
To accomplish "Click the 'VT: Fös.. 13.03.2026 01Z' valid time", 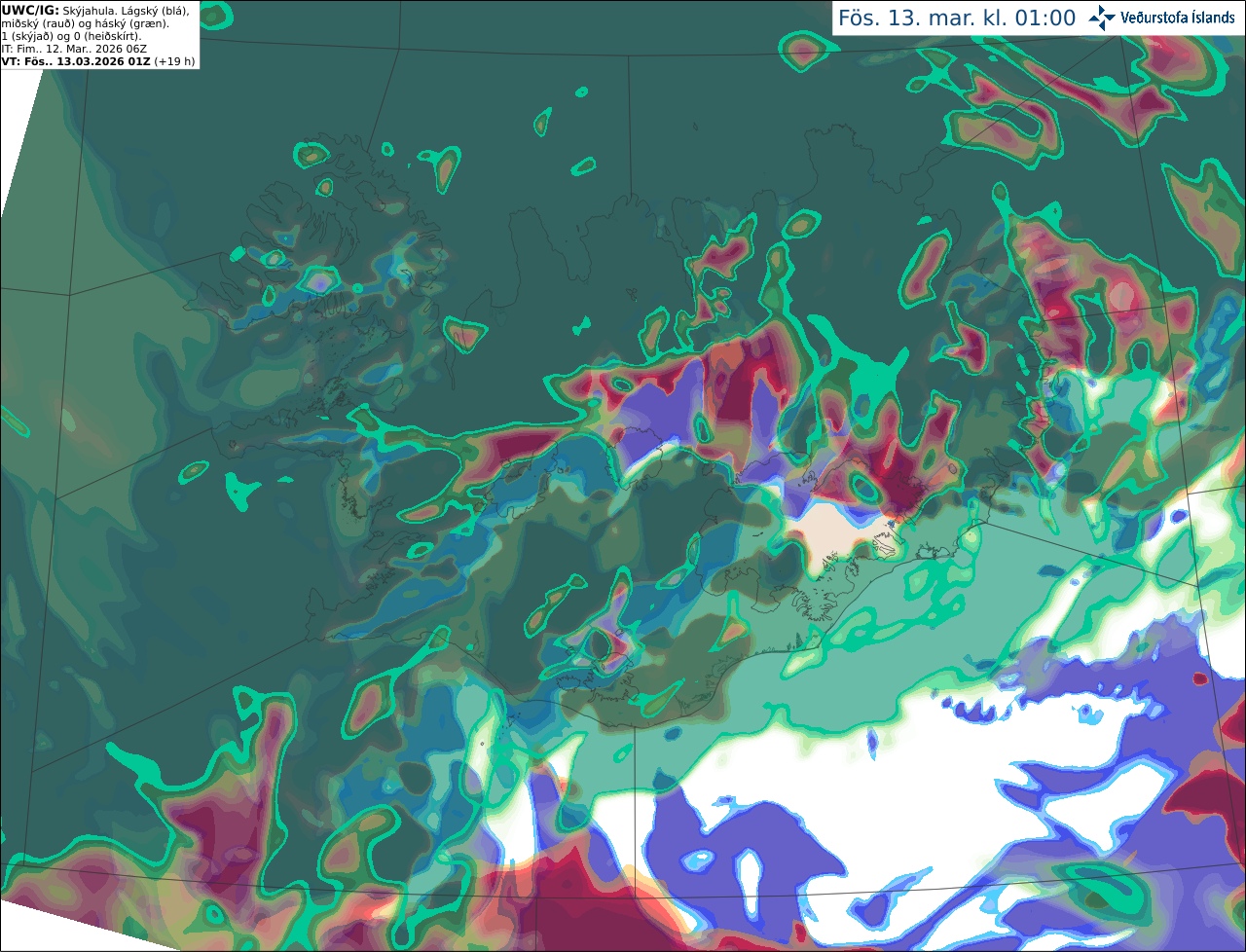I will (76, 61).
